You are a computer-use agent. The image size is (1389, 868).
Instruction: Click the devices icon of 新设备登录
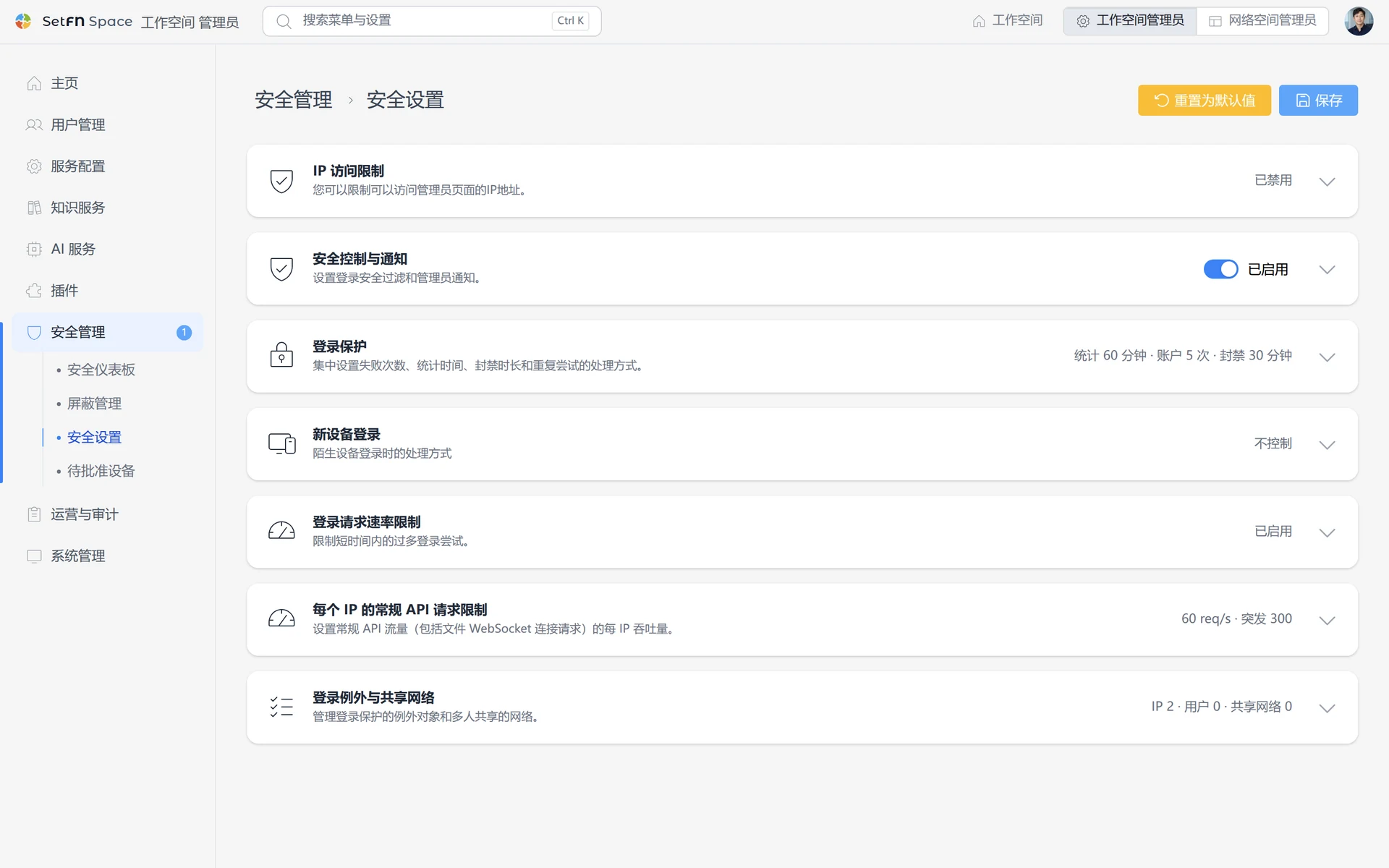282,443
